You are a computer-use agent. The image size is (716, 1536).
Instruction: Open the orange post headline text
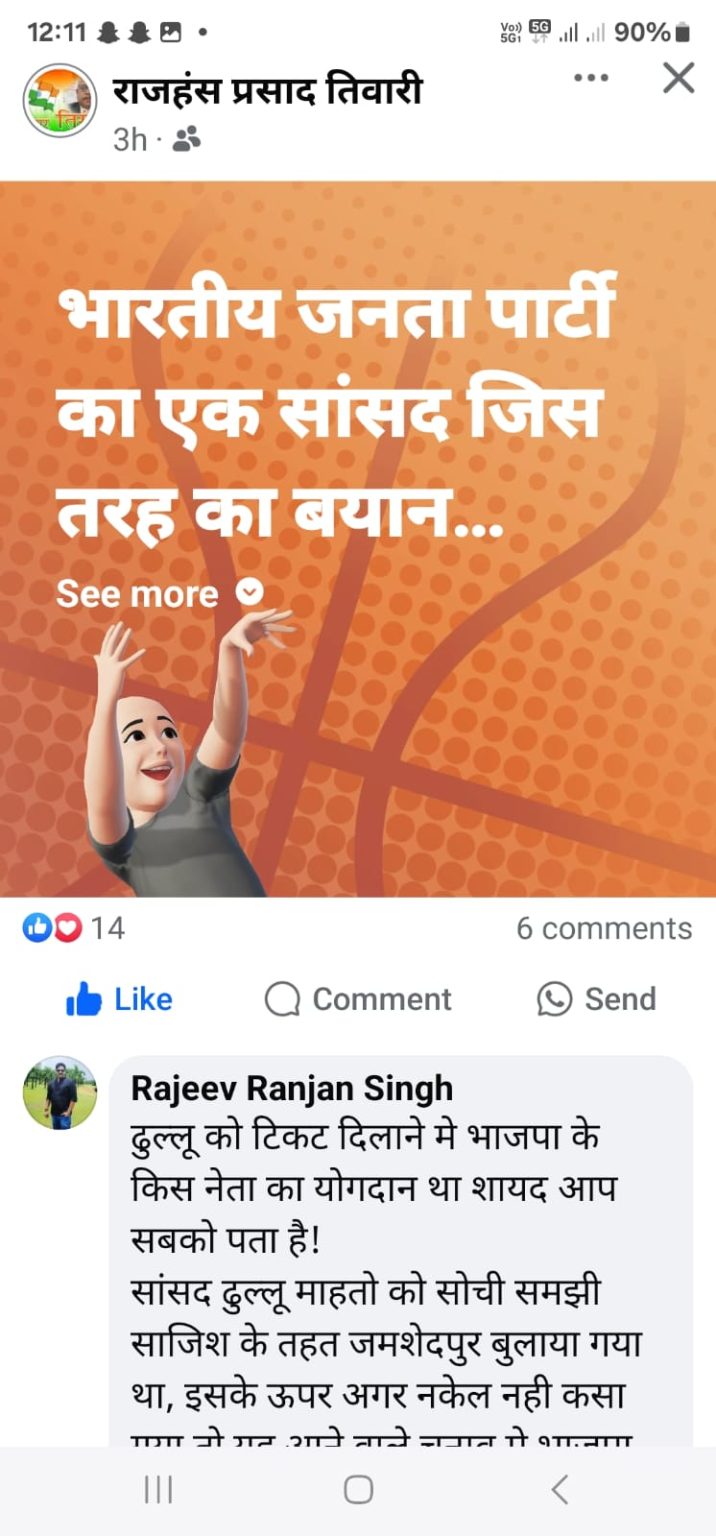click(334, 414)
